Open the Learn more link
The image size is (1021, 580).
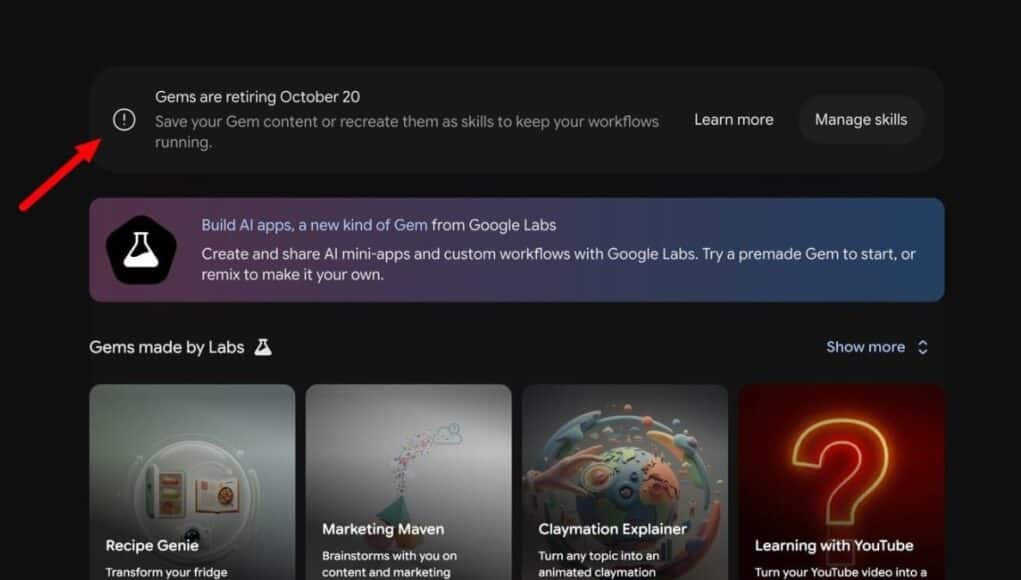click(733, 120)
